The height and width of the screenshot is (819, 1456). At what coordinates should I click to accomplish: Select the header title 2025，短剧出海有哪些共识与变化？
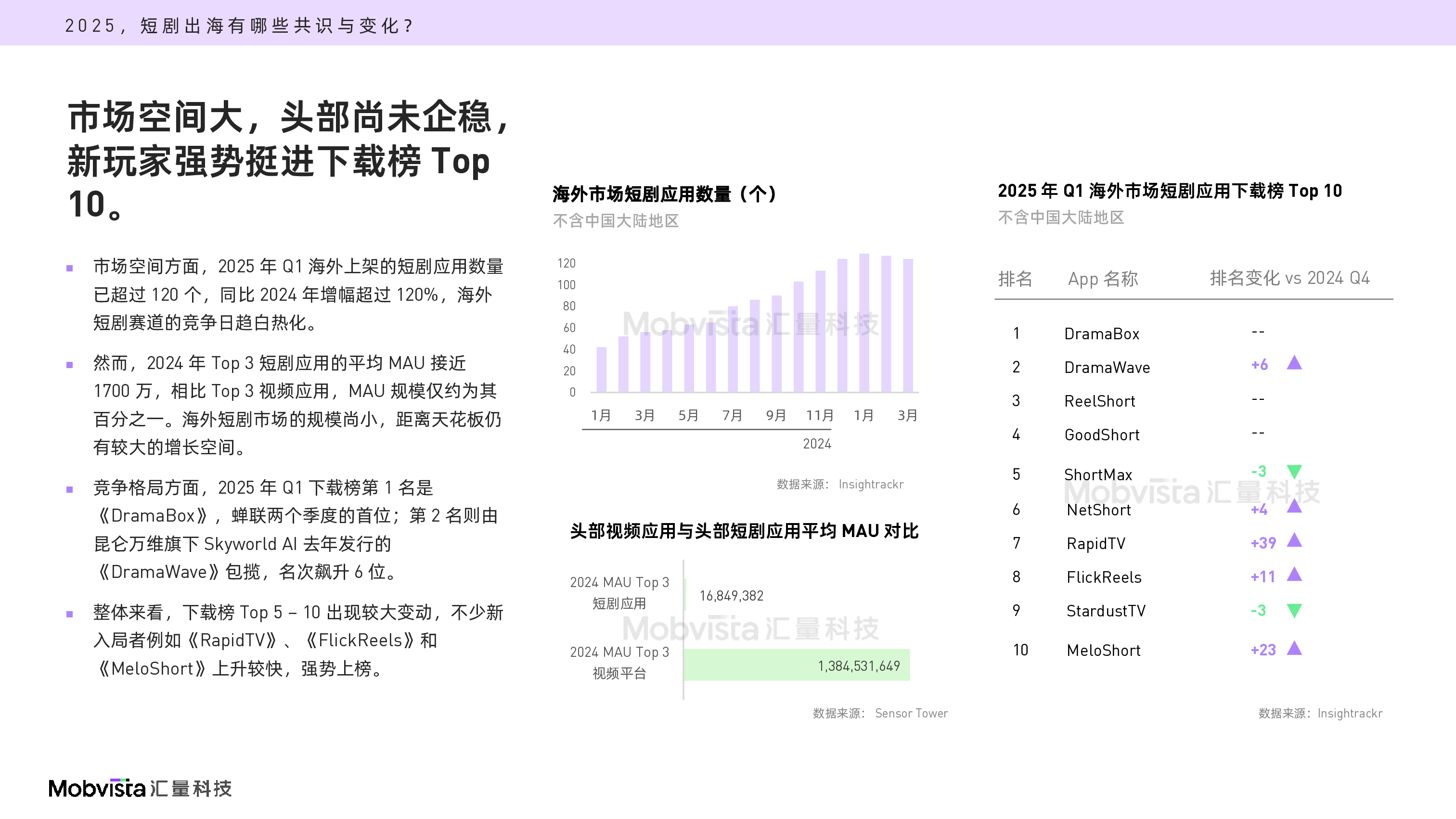240,26
